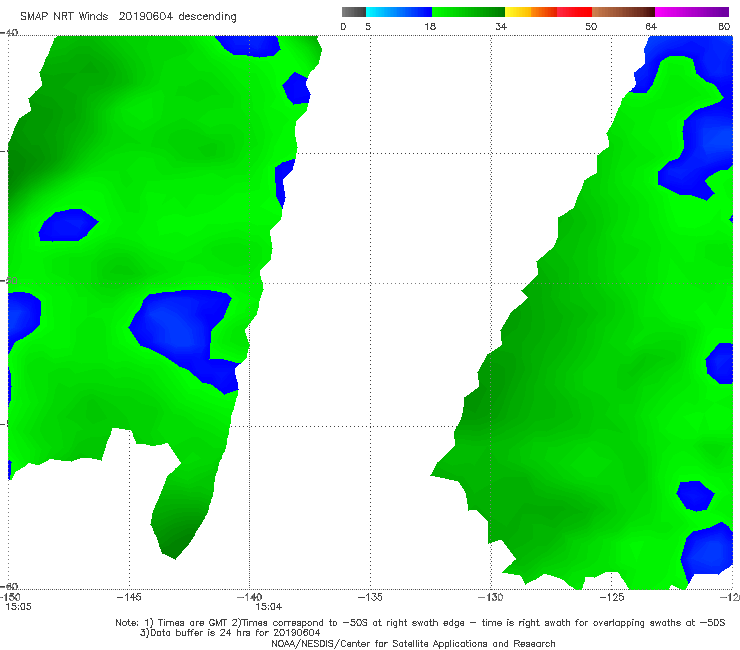Pick the gray segment of the color bar
The width and height of the screenshot is (740, 650).
click(354, 12)
